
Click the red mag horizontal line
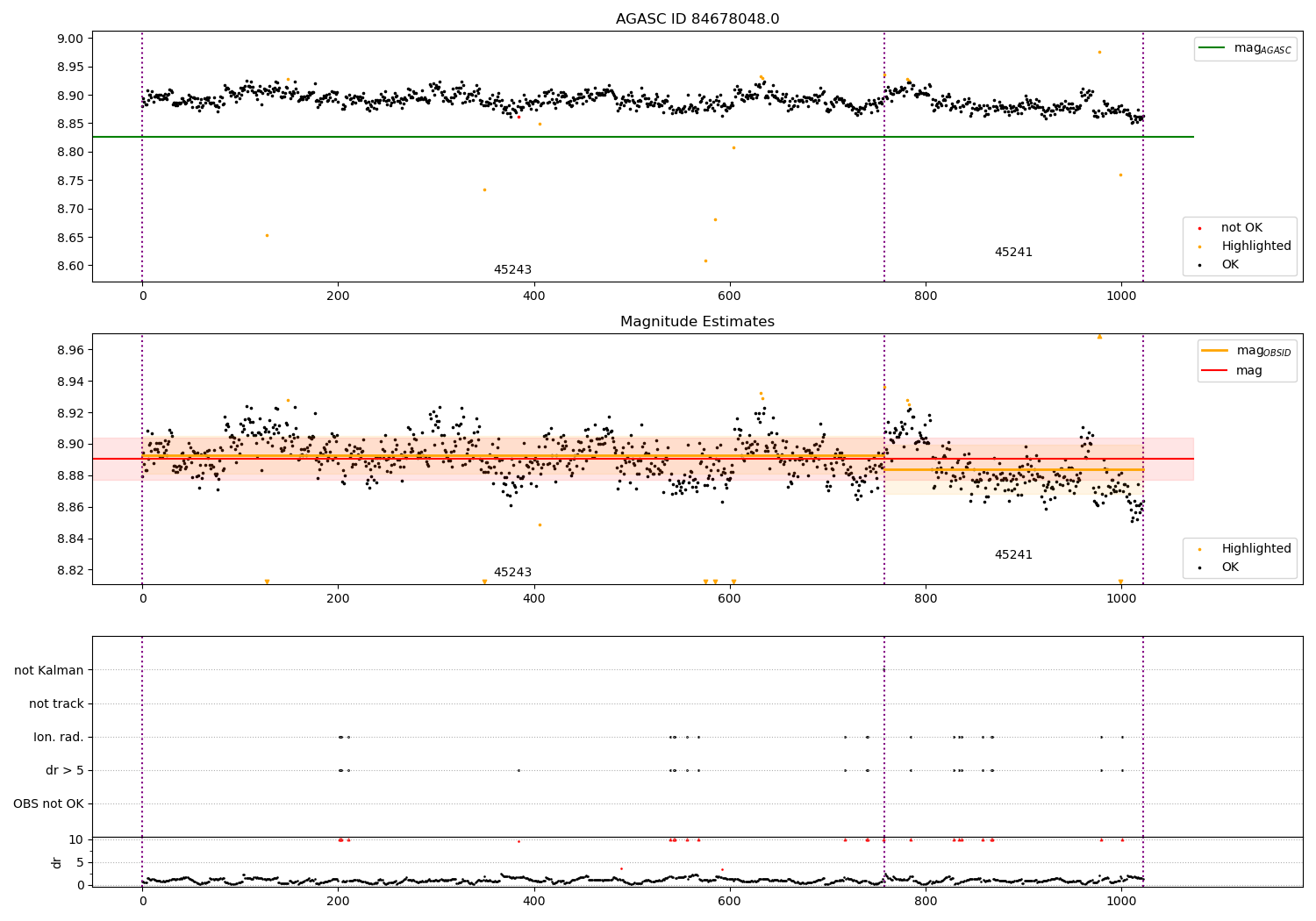tap(643, 459)
